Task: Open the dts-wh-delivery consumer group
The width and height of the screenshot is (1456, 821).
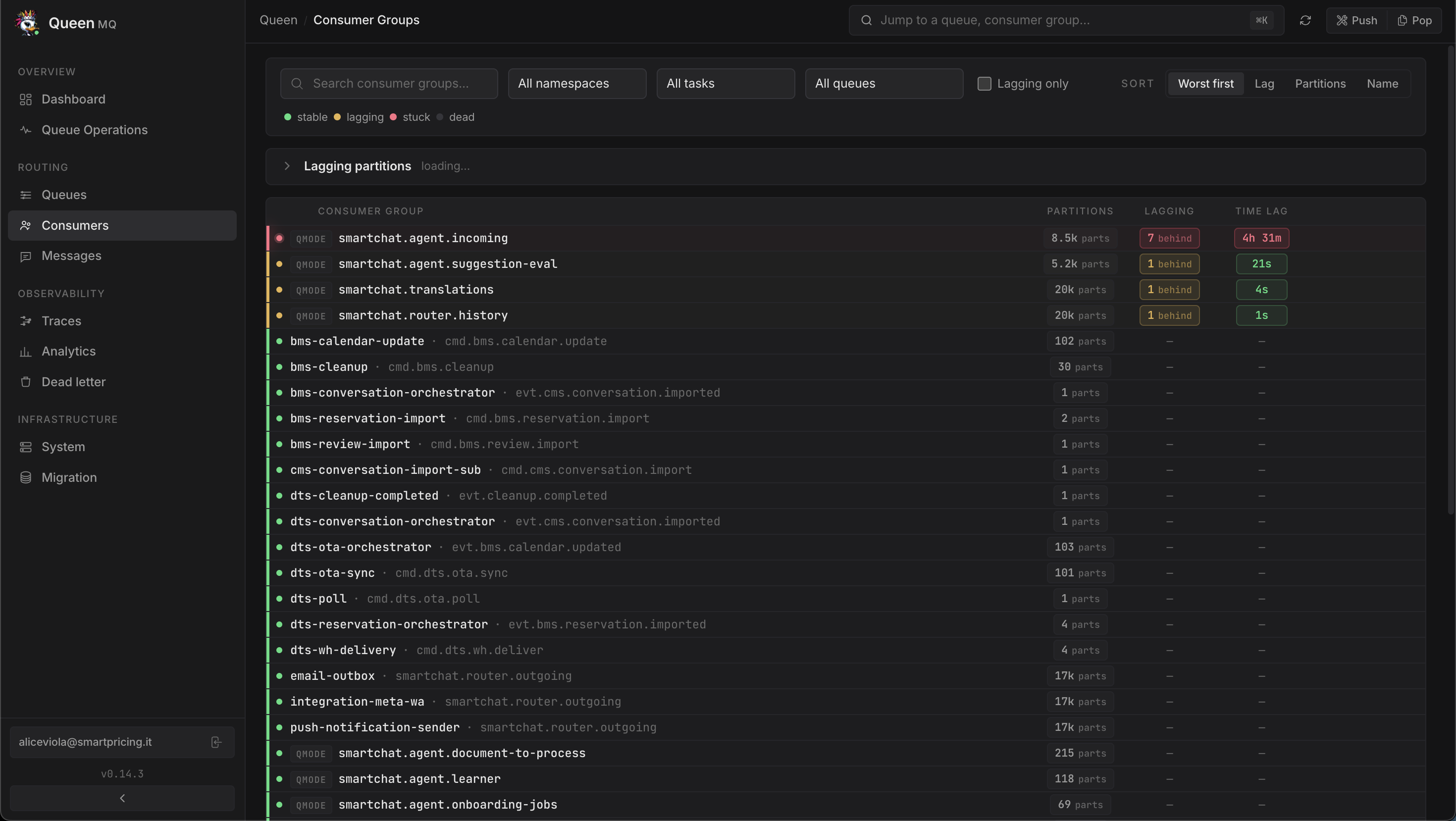Action: pyautogui.click(x=845, y=650)
